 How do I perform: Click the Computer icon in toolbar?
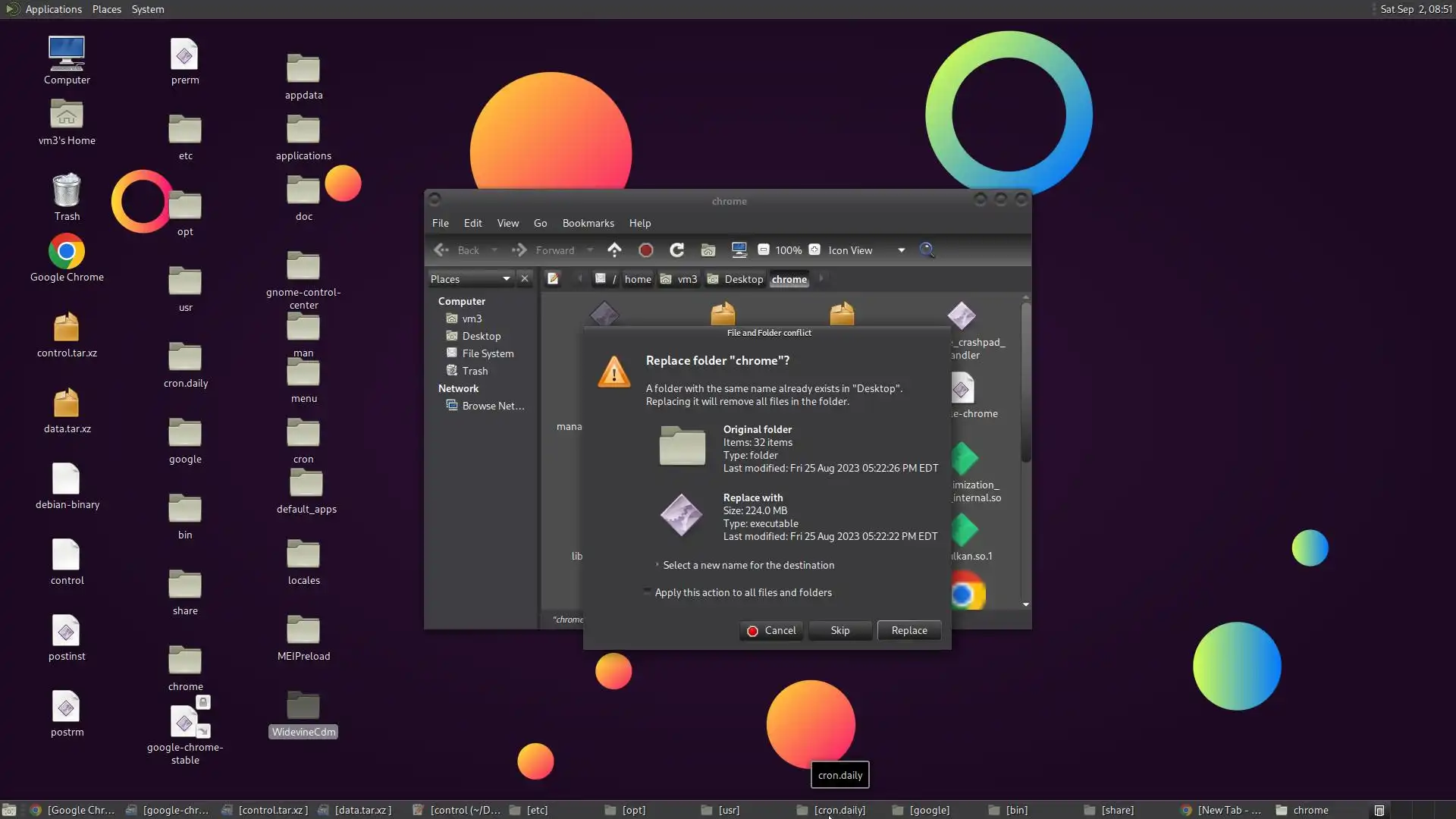(739, 249)
